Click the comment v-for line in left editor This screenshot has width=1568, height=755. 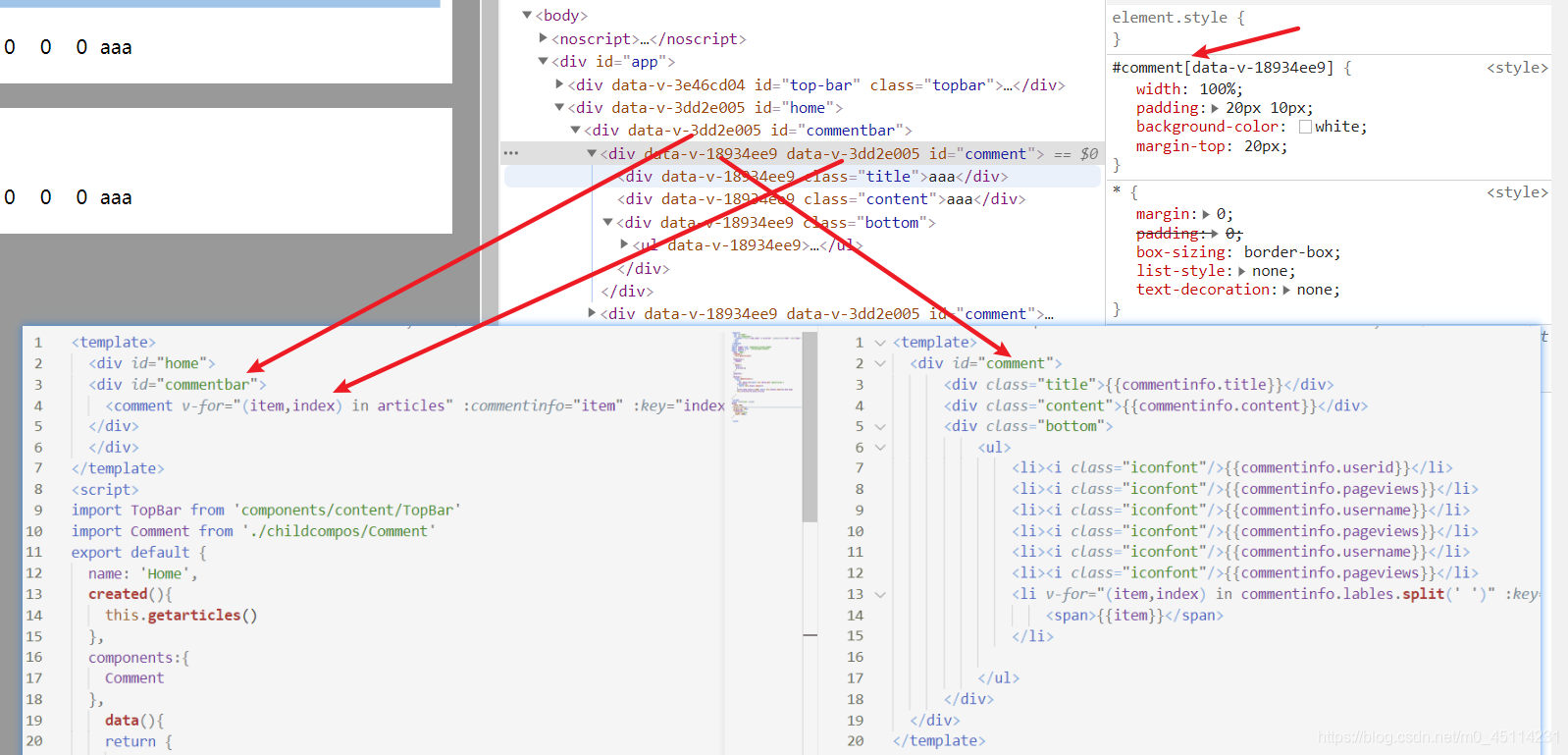[x=415, y=405]
